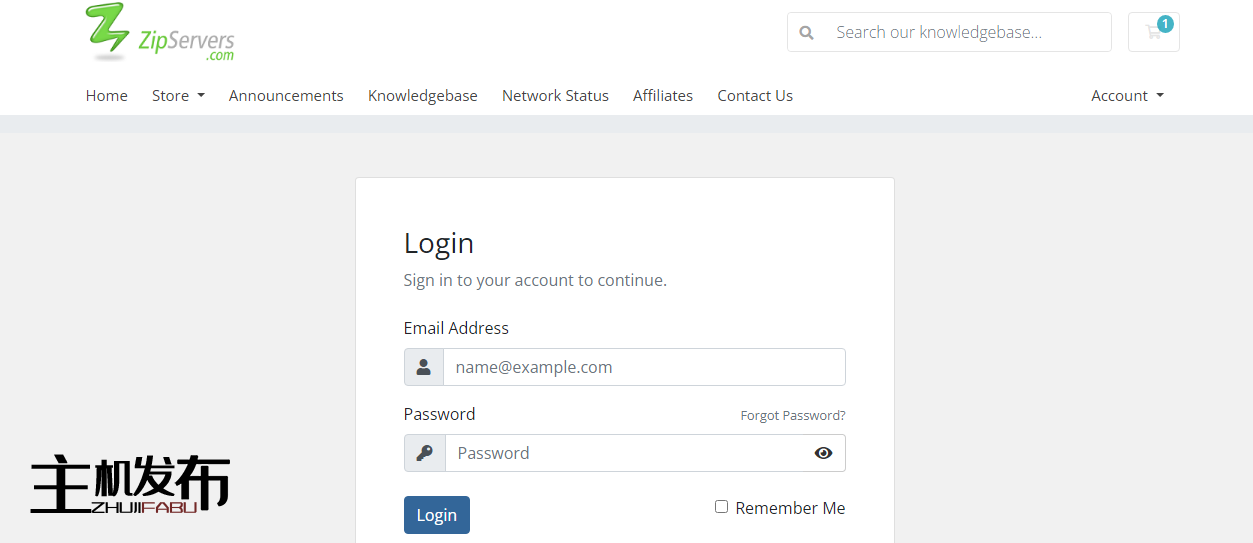The image size is (1253, 543).
Task: Click the Forgot Password? link
Action: 792,415
